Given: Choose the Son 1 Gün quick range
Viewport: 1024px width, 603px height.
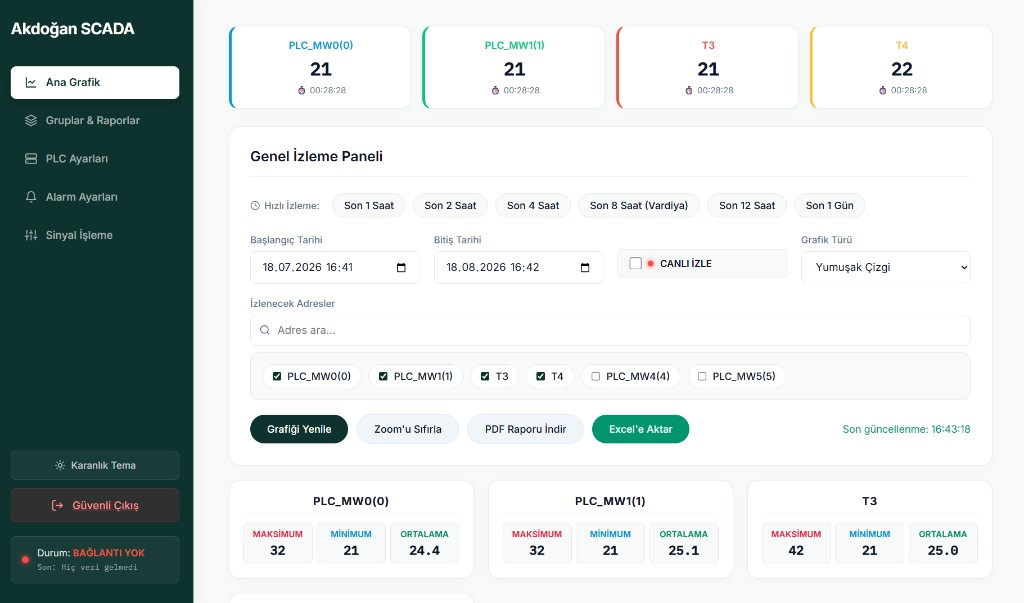Looking at the screenshot, I should [x=829, y=206].
